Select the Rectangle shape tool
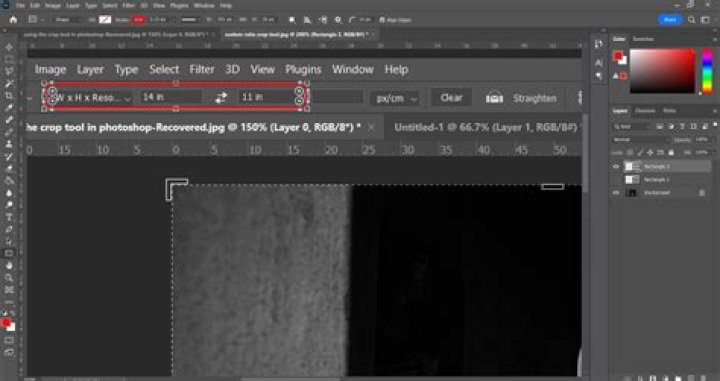 pyautogui.click(x=9, y=253)
